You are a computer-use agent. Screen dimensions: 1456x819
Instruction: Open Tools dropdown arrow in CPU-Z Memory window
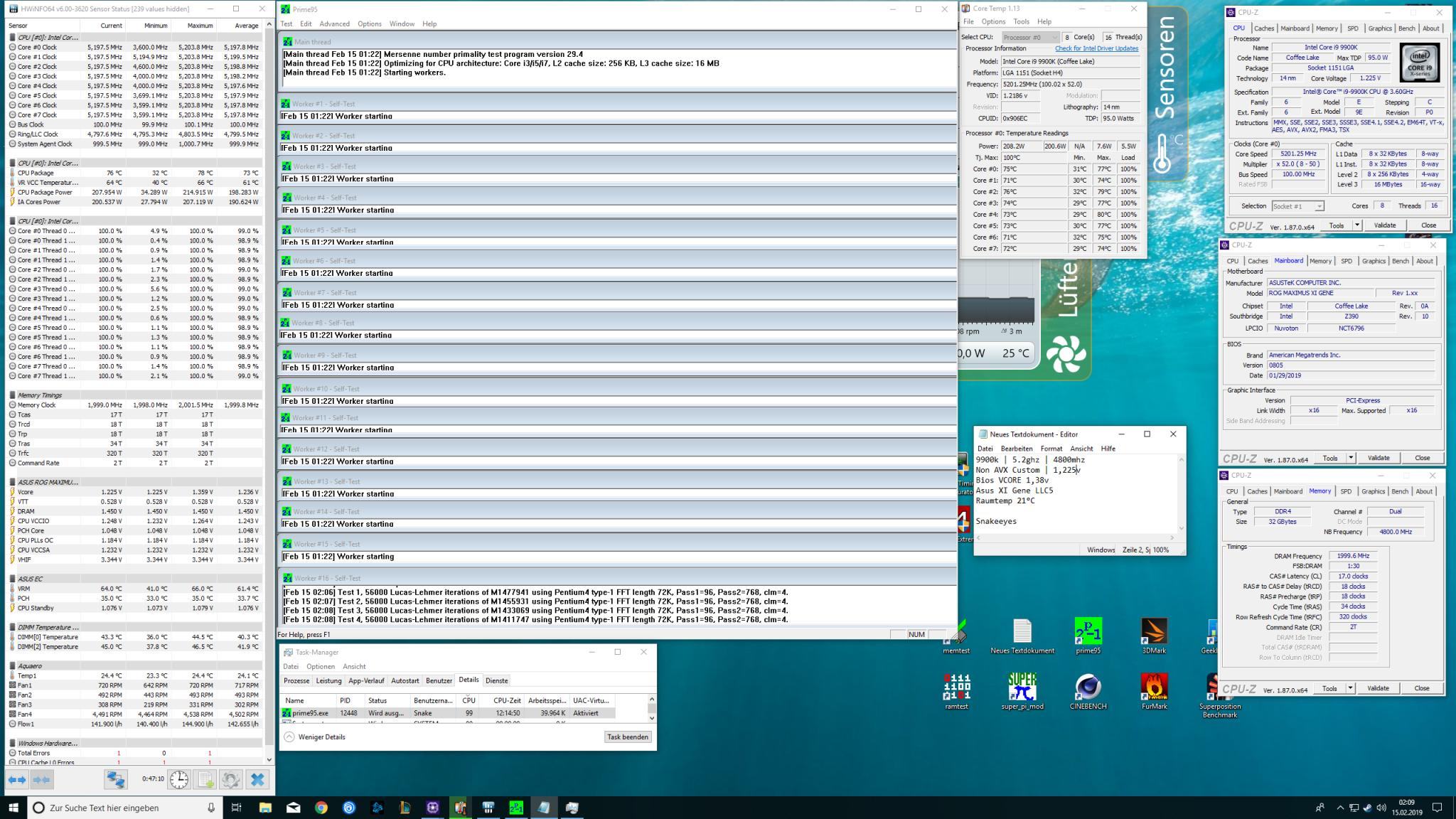[x=1349, y=688]
